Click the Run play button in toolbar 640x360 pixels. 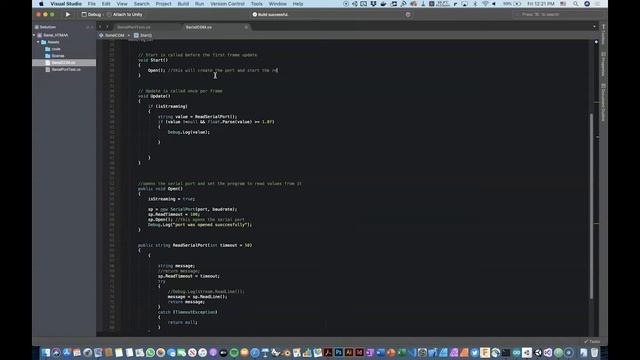pos(68,14)
